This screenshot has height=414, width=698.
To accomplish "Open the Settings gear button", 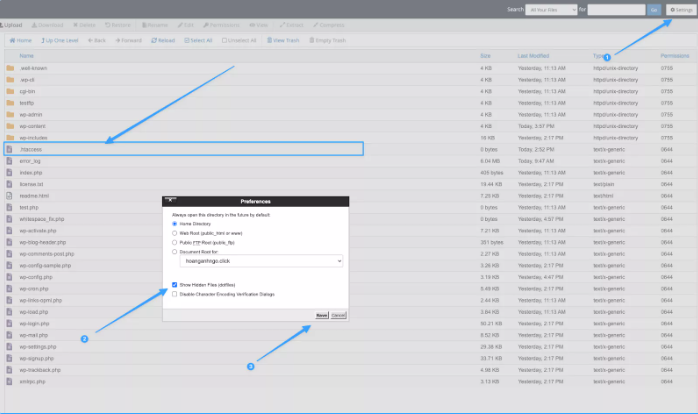I will 677,9.
